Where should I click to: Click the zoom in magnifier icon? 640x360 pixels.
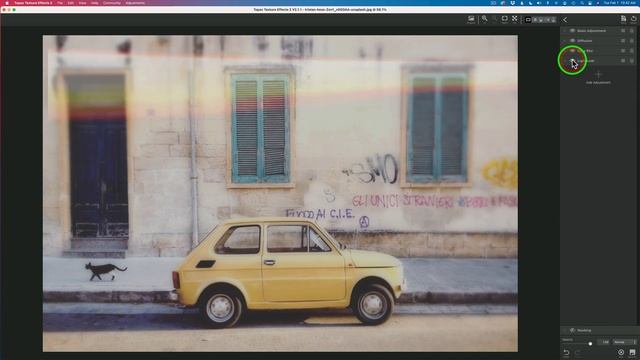[484, 19]
